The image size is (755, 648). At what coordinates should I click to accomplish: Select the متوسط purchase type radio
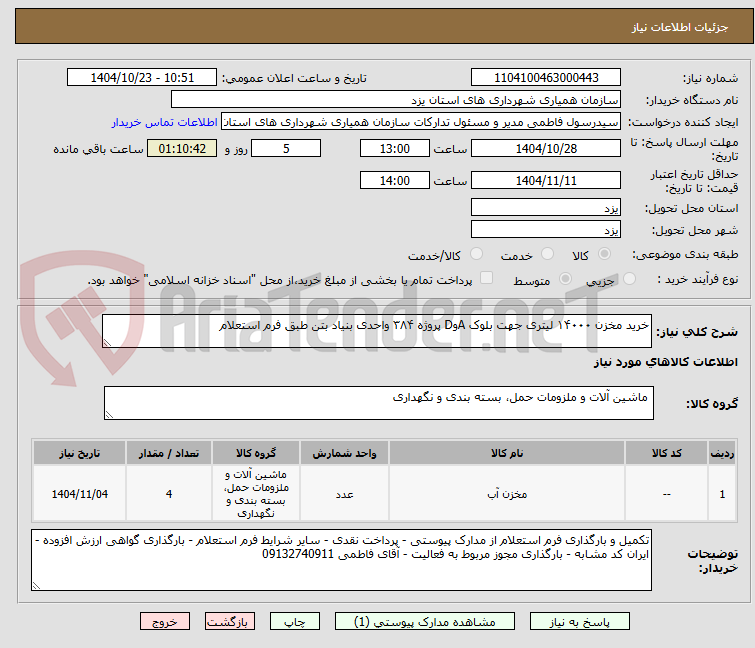tap(565, 279)
